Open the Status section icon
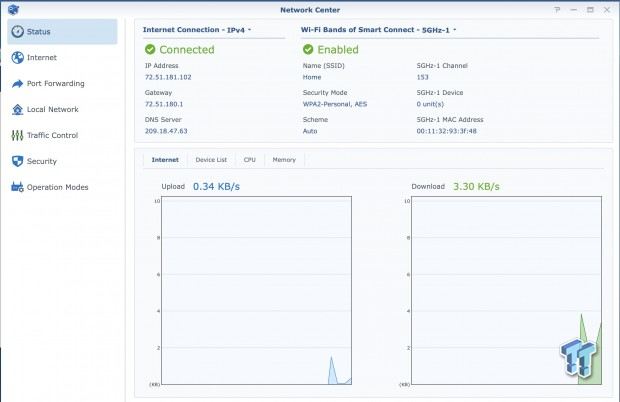 [17, 32]
